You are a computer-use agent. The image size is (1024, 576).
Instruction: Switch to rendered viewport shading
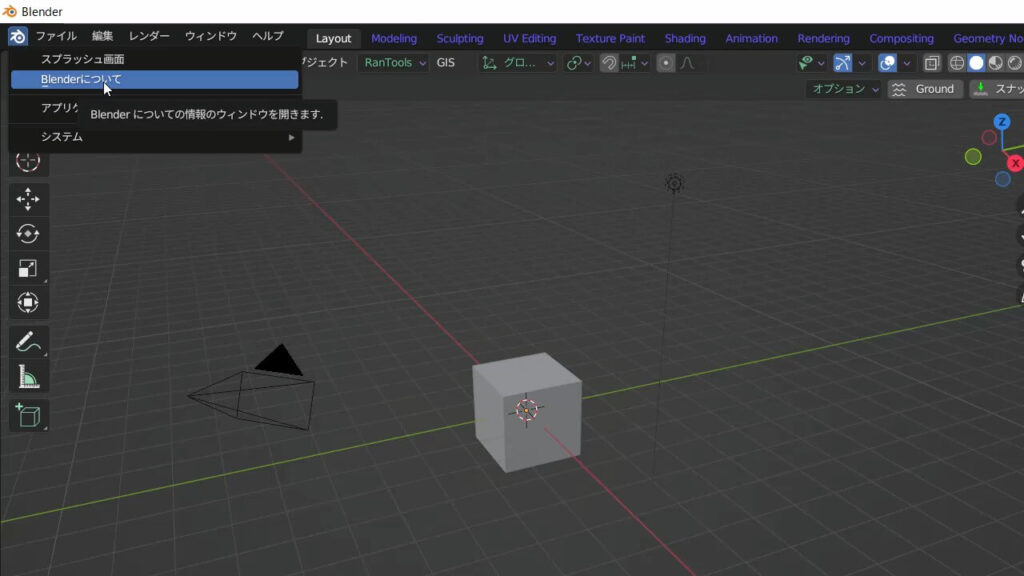[x=1015, y=63]
